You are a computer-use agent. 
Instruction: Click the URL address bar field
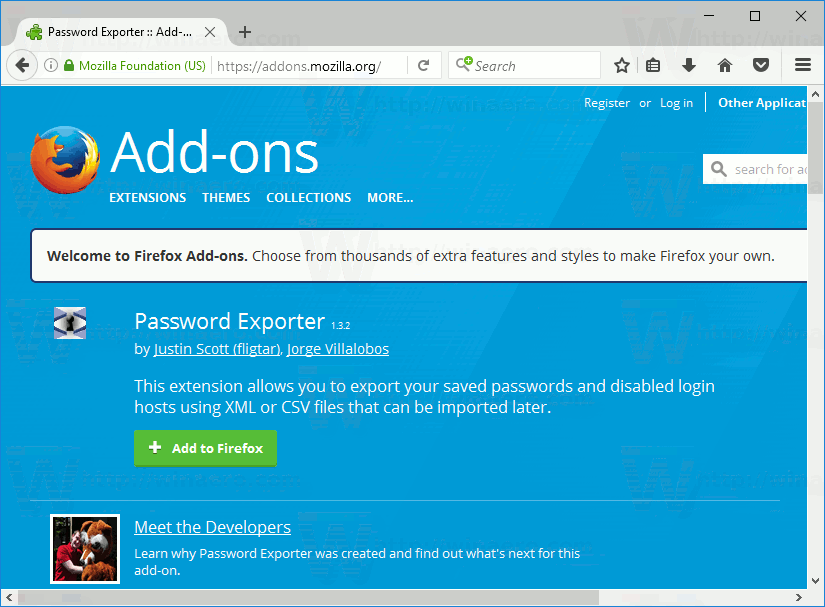tap(309, 66)
